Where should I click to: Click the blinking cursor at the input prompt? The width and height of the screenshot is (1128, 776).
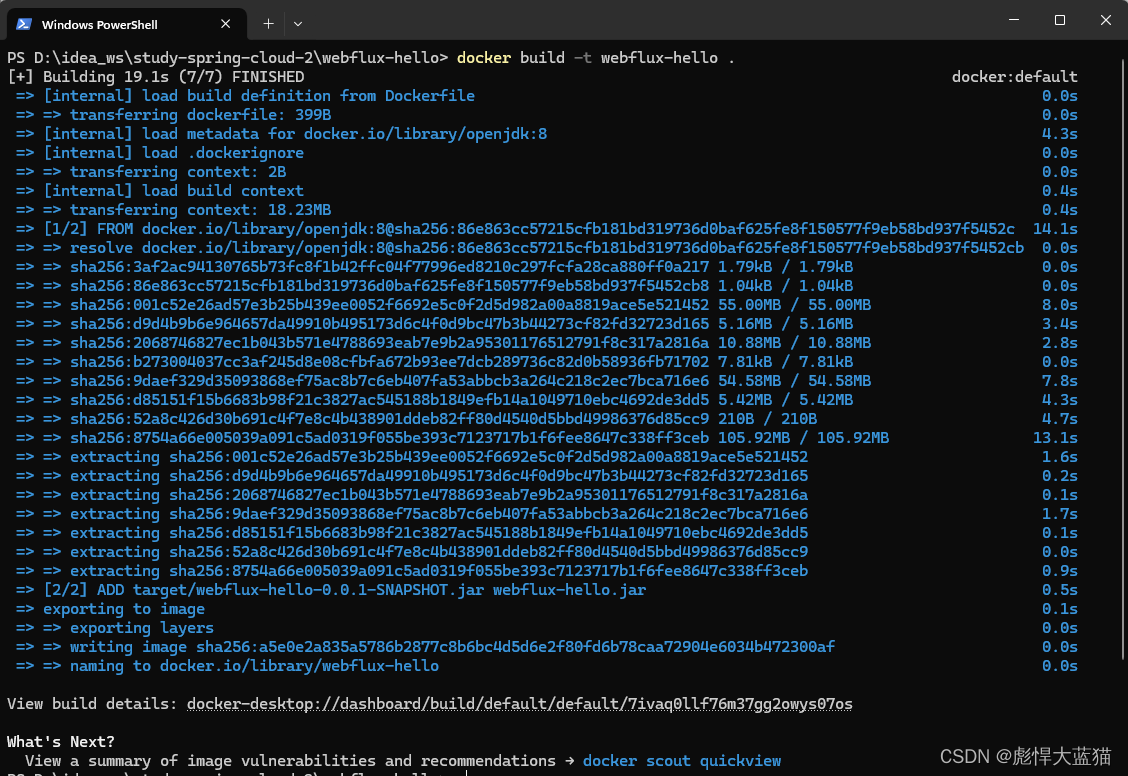click(x=464, y=773)
